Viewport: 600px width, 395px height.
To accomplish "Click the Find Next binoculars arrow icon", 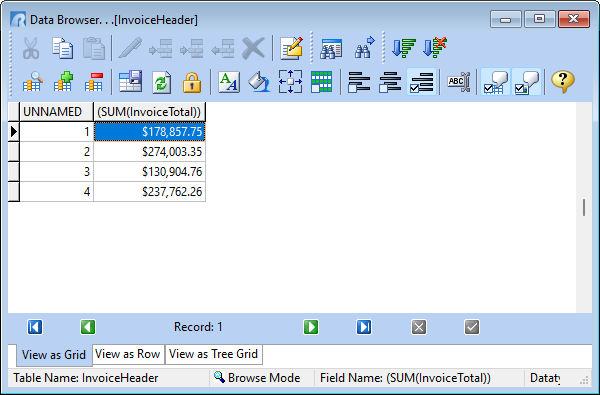I will point(364,48).
